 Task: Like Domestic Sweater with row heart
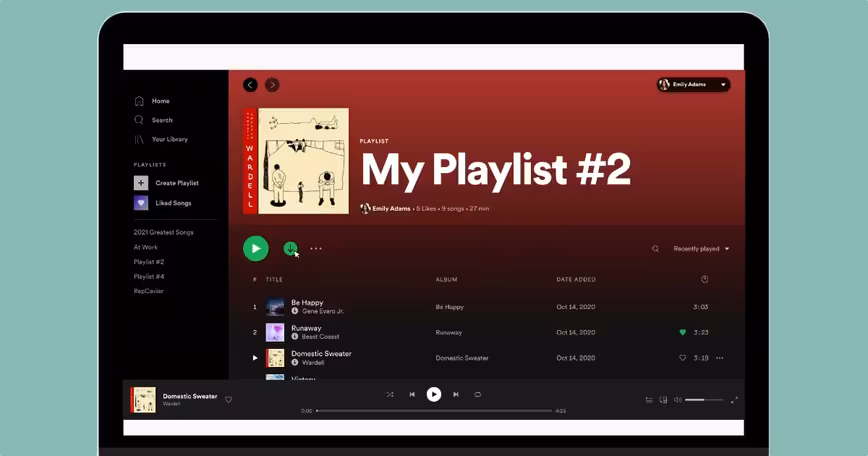683,358
